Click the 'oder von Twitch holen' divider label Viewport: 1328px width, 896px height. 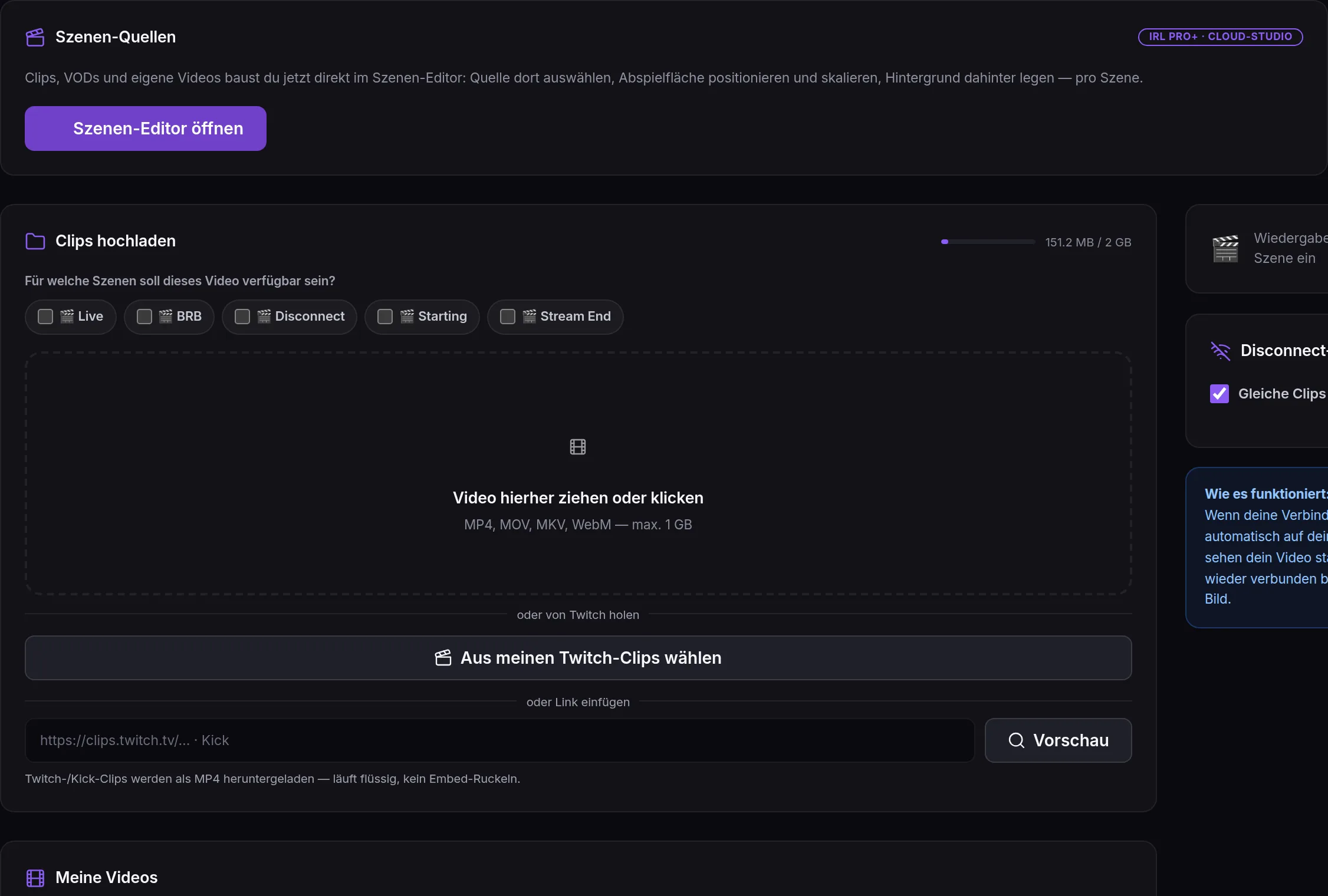(x=578, y=615)
